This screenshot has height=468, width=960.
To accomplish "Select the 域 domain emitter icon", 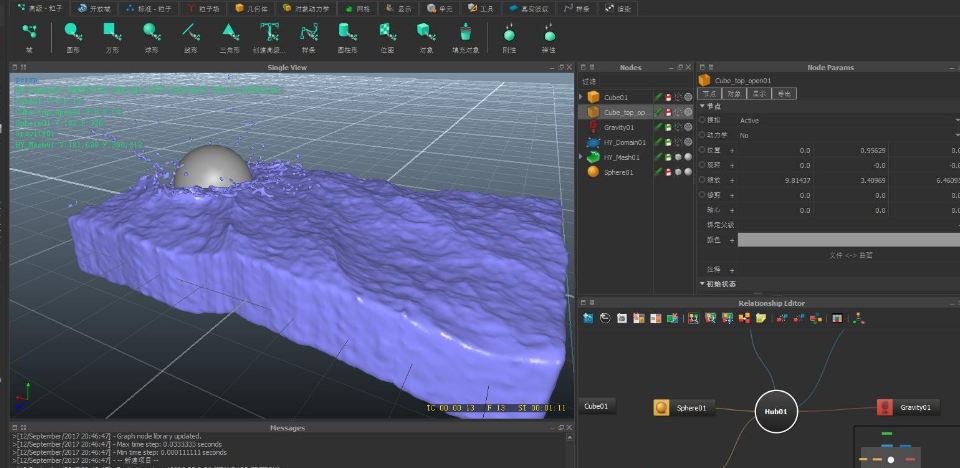I will (29, 31).
